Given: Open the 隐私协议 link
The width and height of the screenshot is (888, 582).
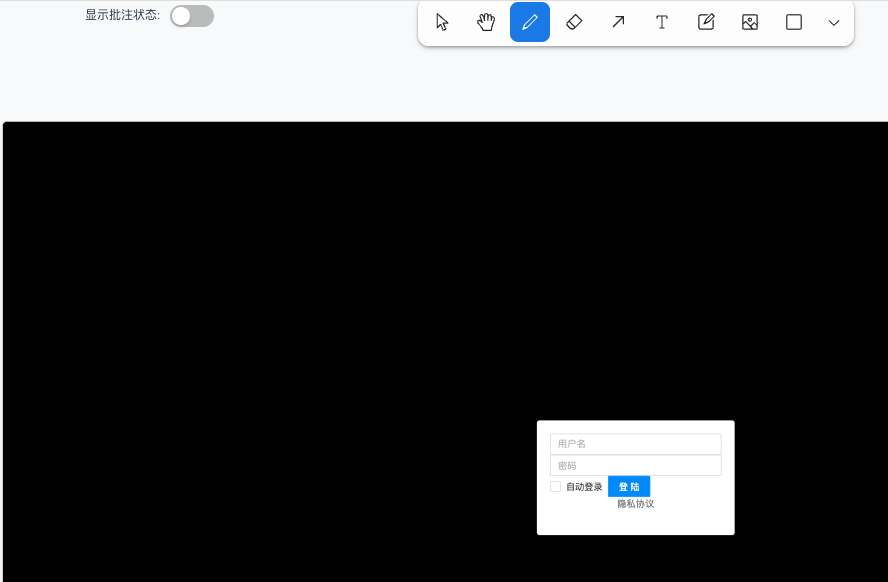Looking at the screenshot, I should click(635, 504).
